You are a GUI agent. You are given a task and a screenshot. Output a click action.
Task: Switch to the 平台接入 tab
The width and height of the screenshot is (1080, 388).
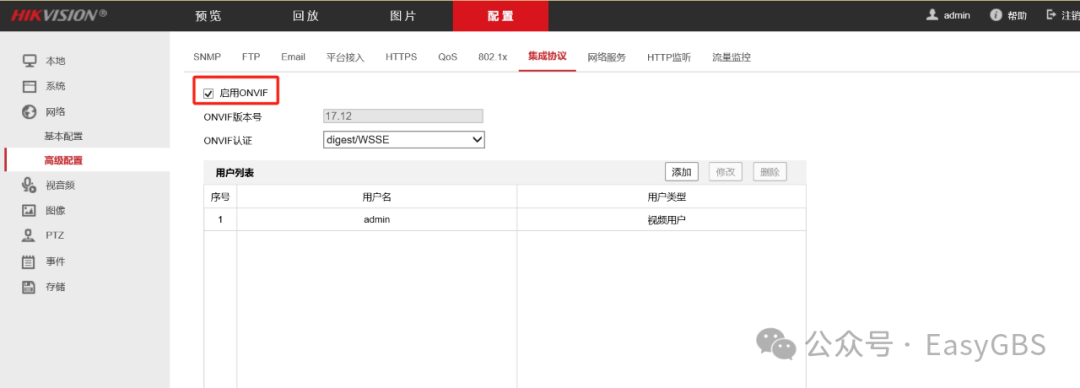(x=345, y=57)
